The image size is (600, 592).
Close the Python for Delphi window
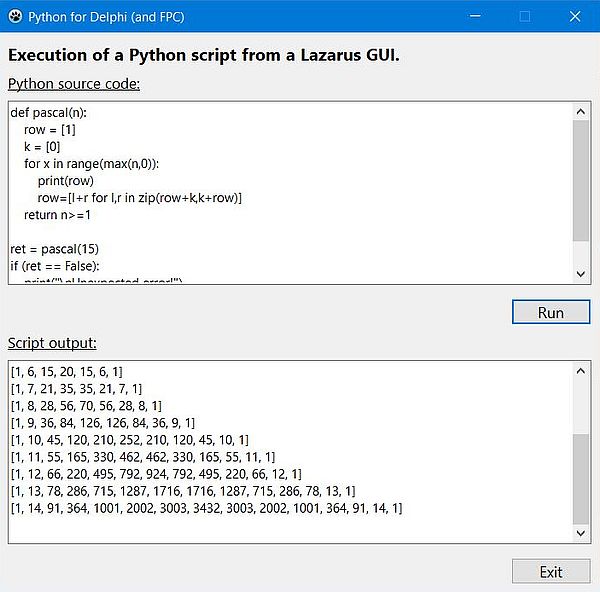click(575, 16)
